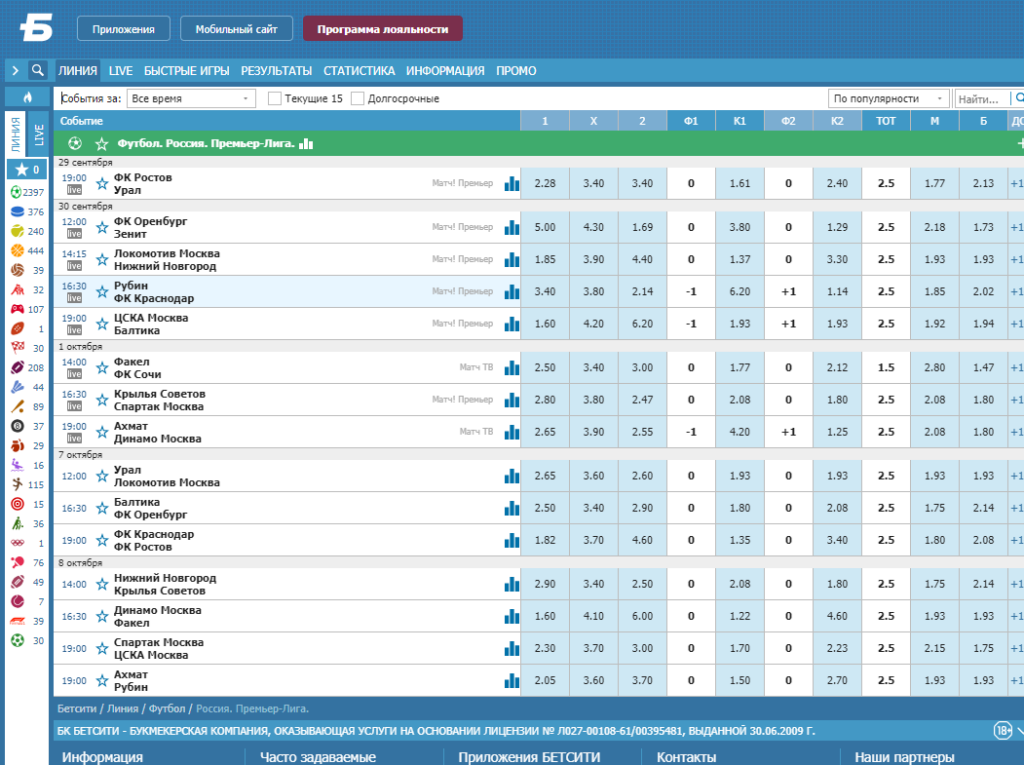Image resolution: width=1024 pixels, height=765 pixels.
Task: Open league statistics icon in Премьер-Лига header
Action: click(x=306, y=144)
